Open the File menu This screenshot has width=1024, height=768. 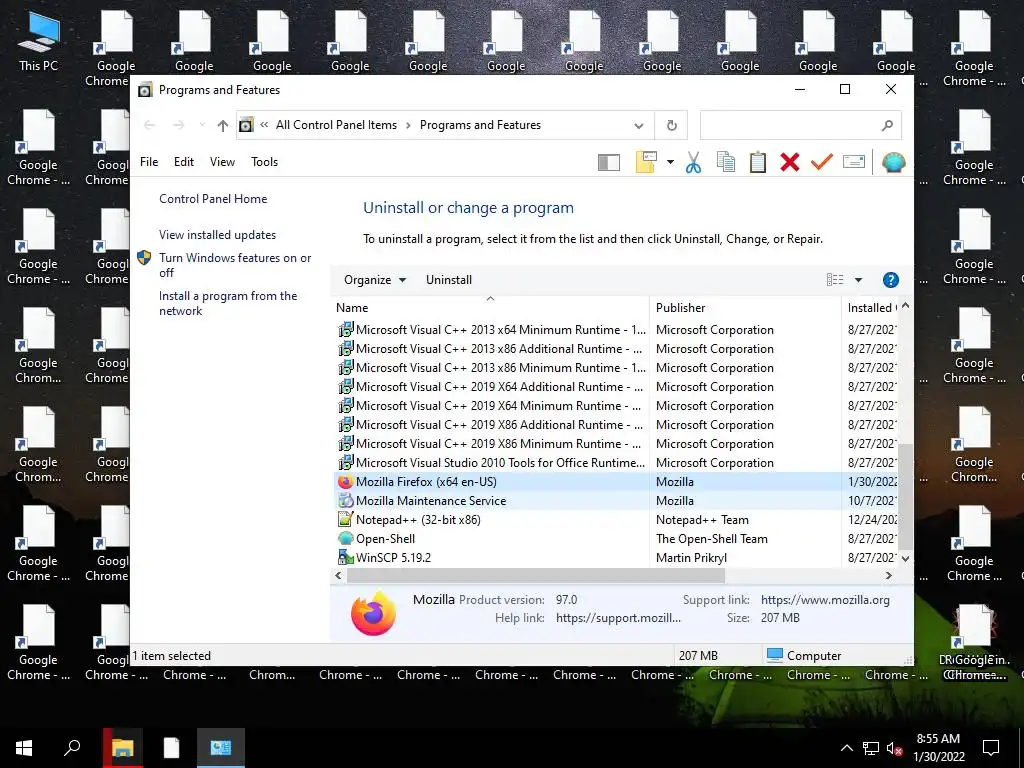click(x=149, y=162)
